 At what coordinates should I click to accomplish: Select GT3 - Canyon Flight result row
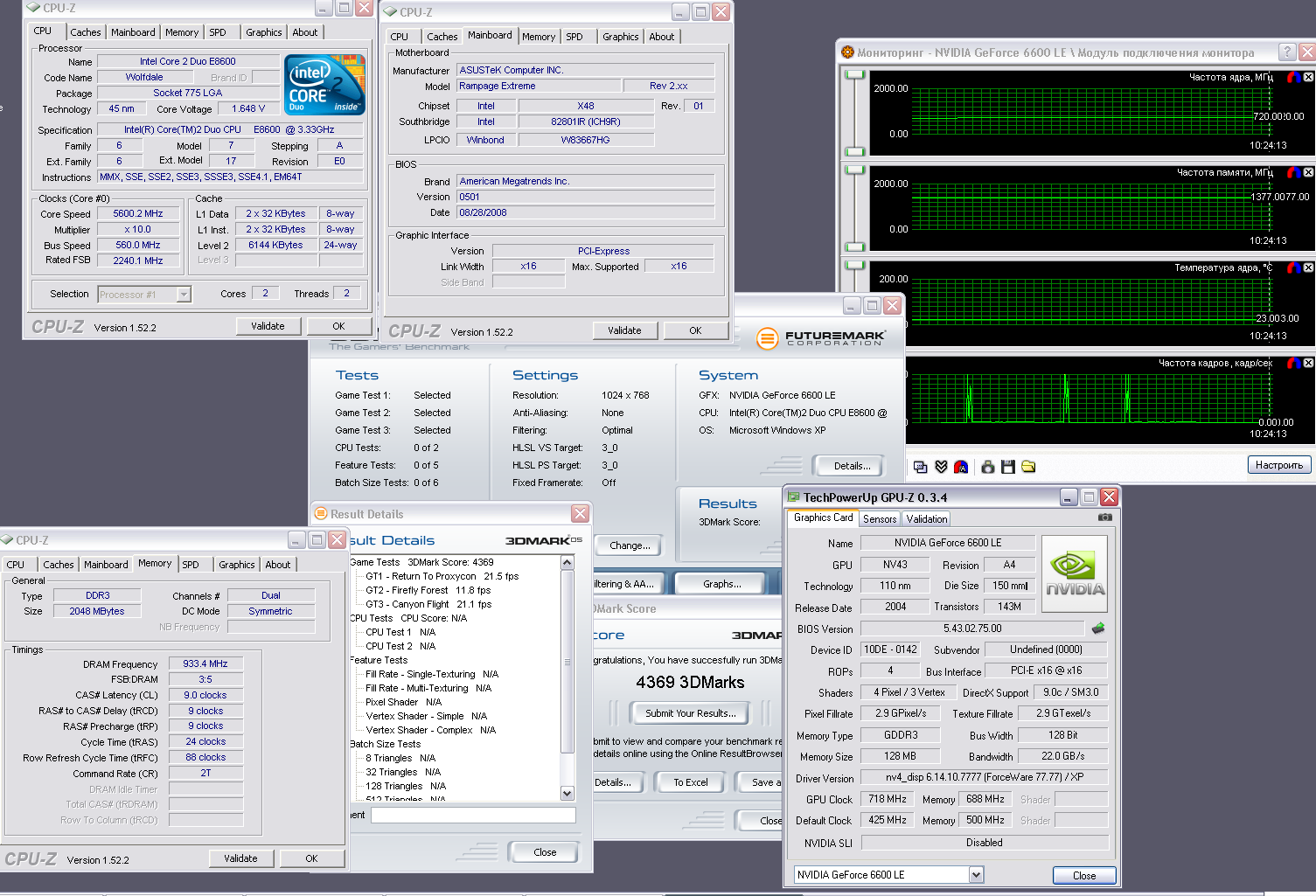[x=428, y=604]
